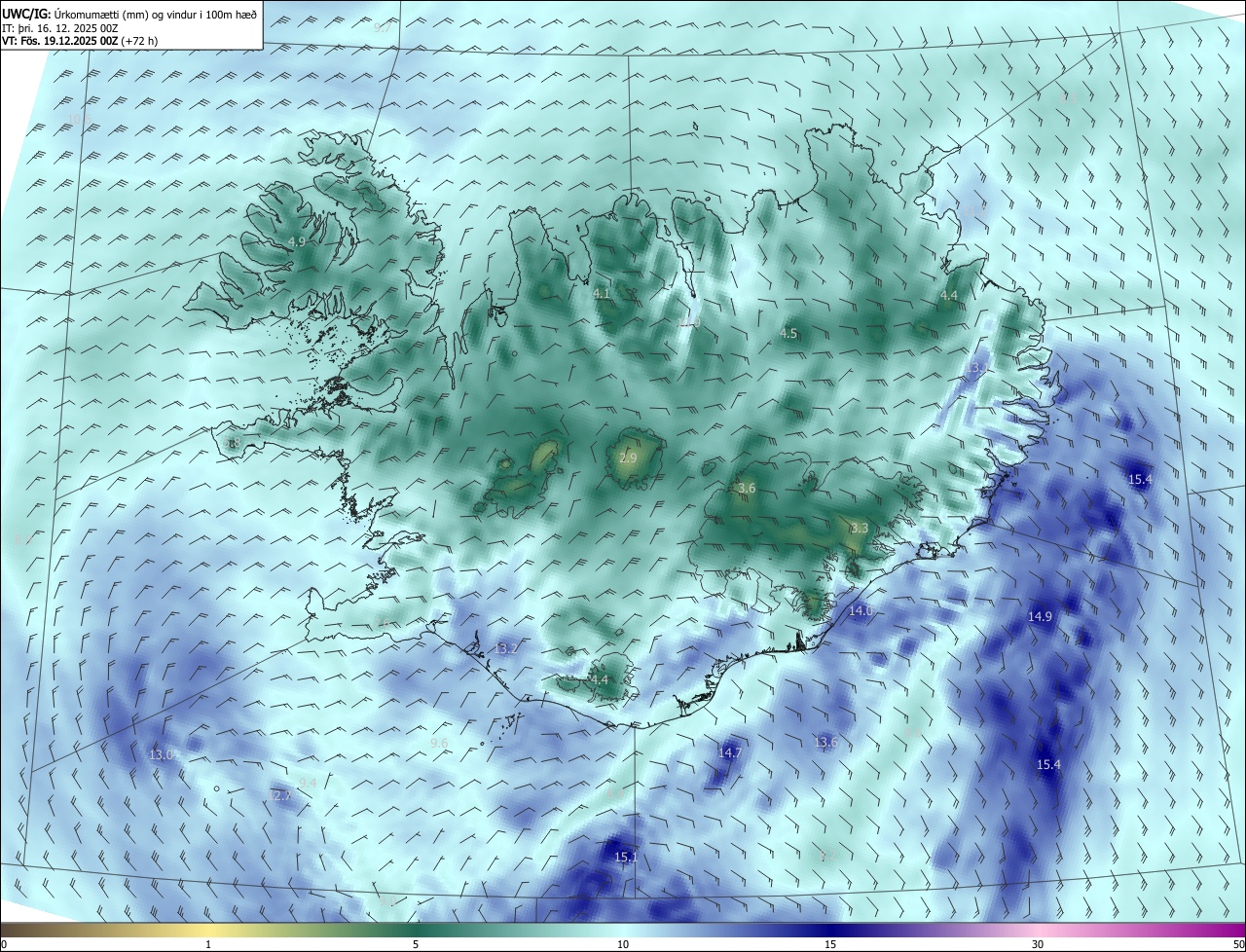The height and width of the screenshot is (952, 1246).
Task: Click the '15' tick on the color scale
Action: [x=830, y=944]
